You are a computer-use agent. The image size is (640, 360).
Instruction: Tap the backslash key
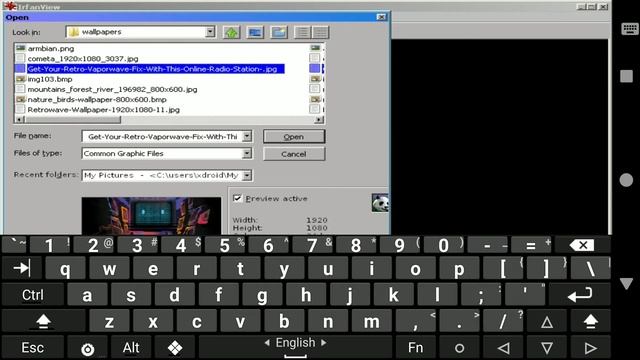(590, 269)
